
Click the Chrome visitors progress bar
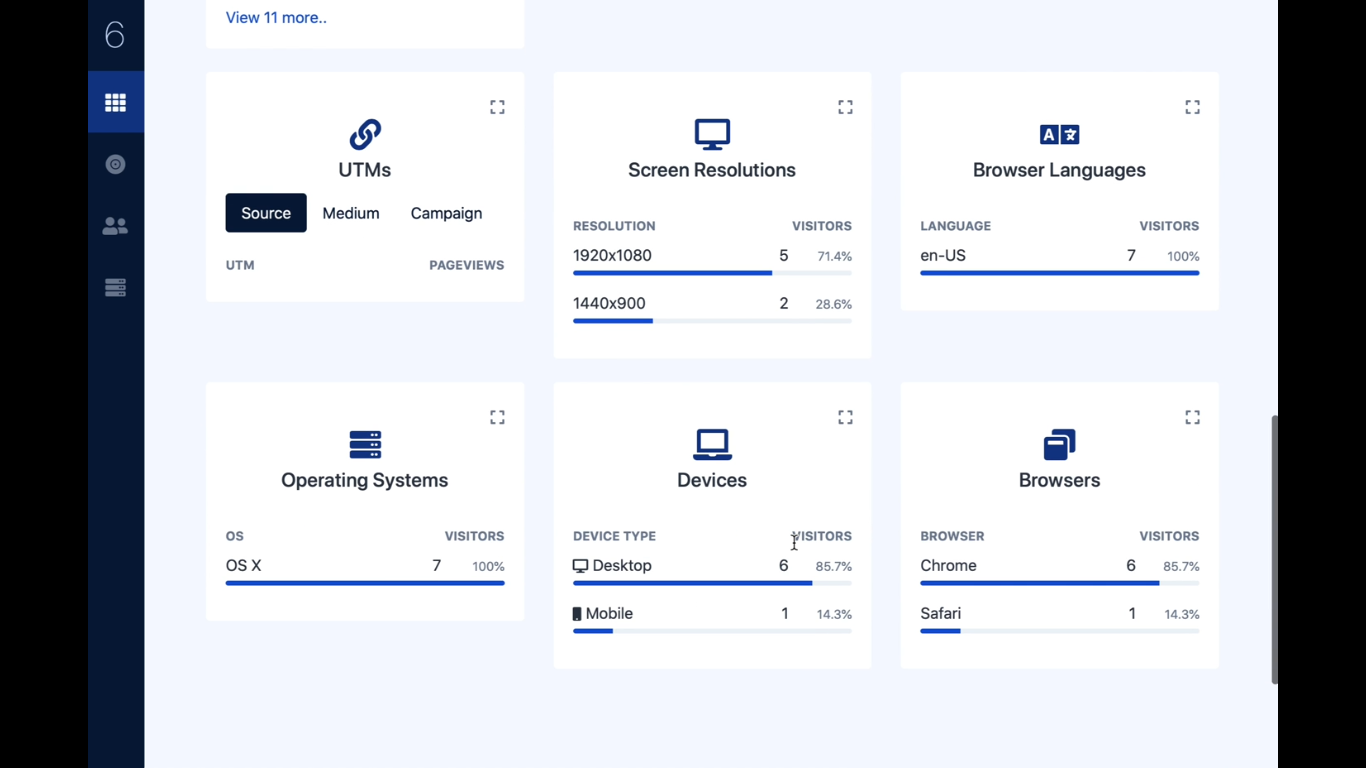click(x=1059, y=583)
